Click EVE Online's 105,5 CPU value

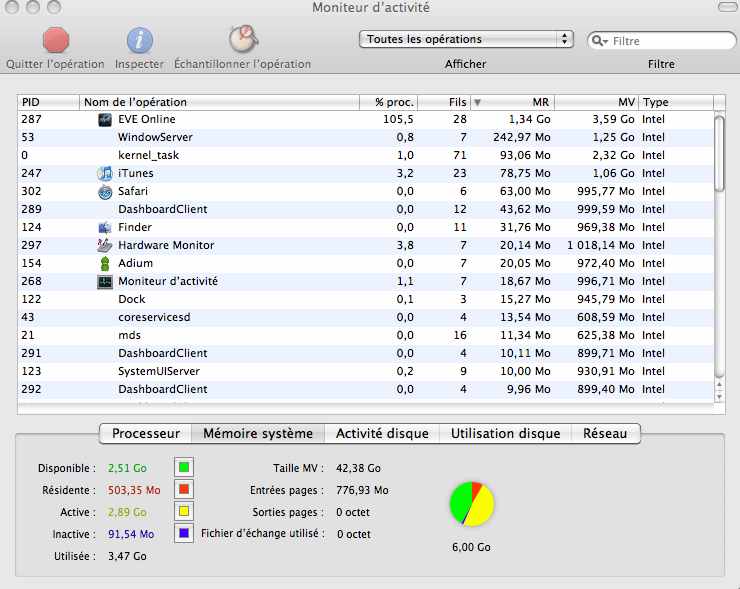pos(398,119)
